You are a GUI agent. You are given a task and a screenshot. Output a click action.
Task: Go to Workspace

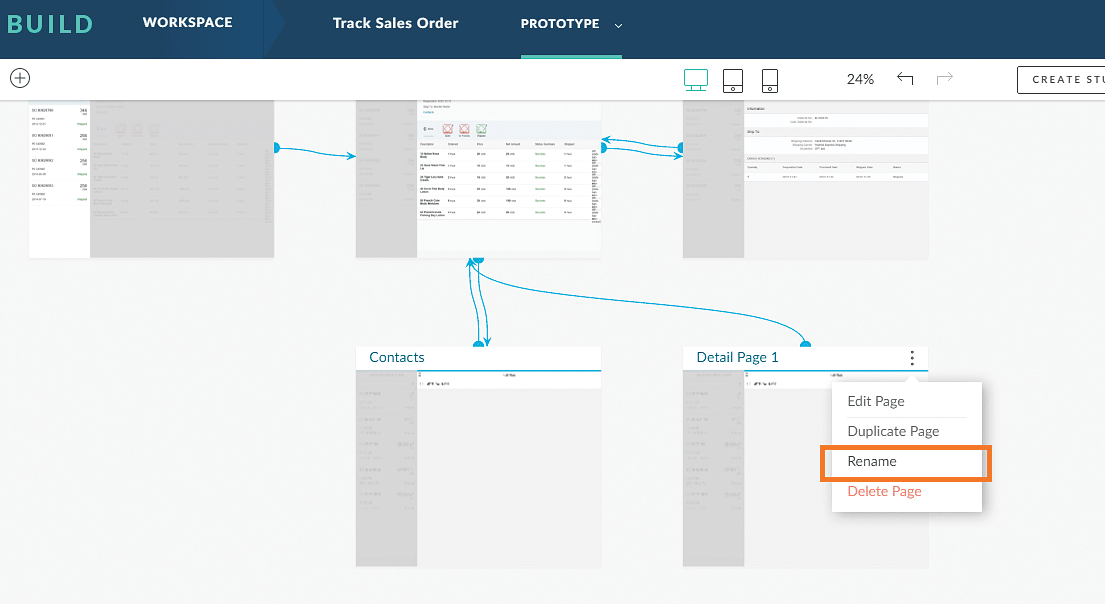[187, 22]
